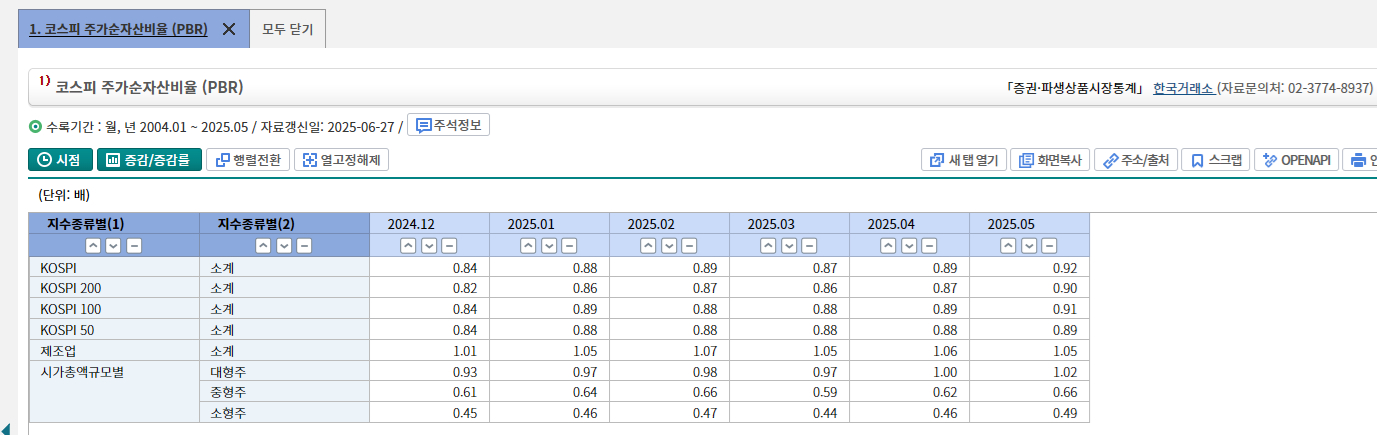Click the 주소/출처 button
Viewport: 1377px width, 435px height.
coord(1135,160)
